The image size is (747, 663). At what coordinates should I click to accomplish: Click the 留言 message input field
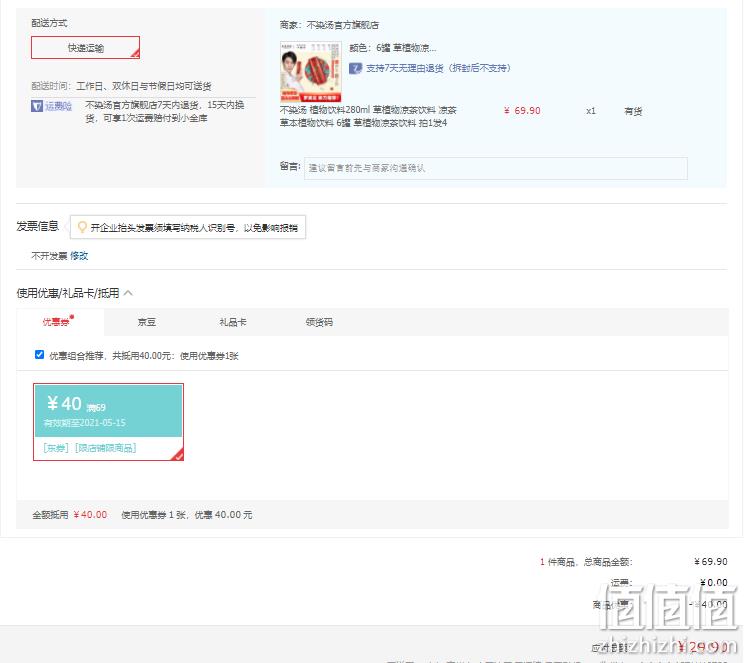tap(495, 168)
